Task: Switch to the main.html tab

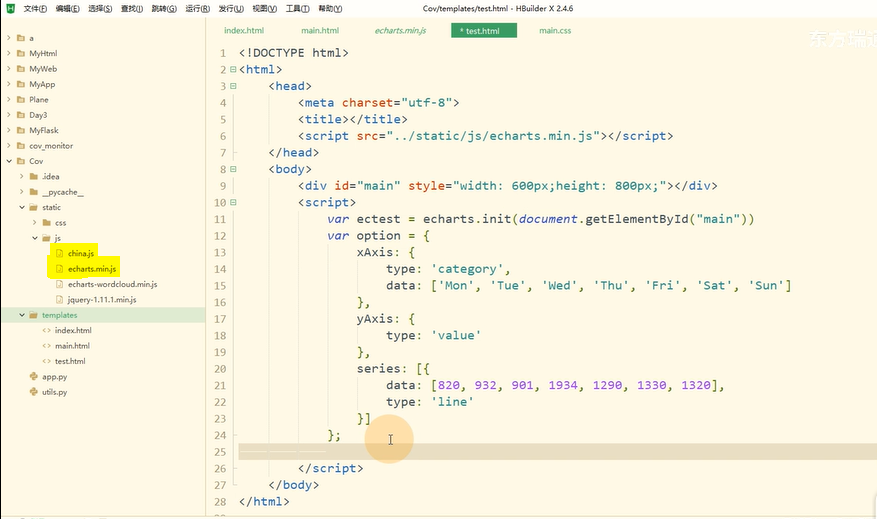Action: pos(320,31)
